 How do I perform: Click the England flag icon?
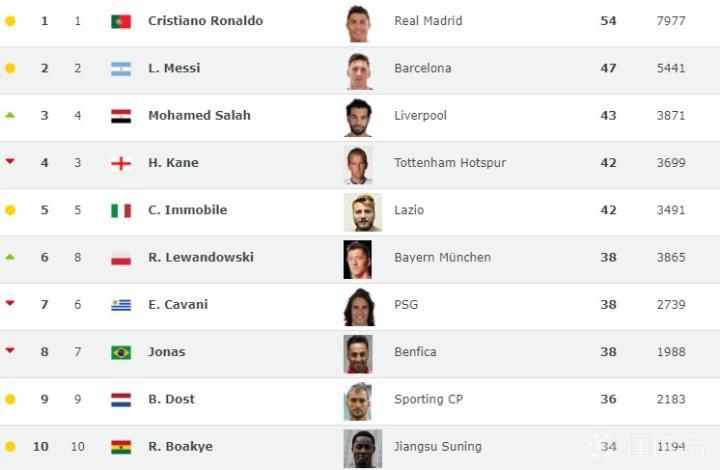coord(121,163)
